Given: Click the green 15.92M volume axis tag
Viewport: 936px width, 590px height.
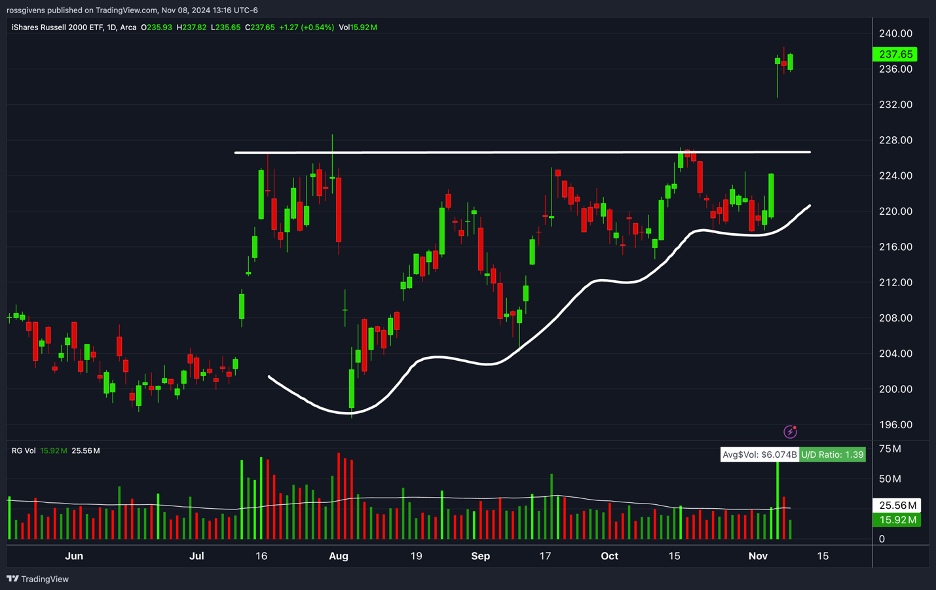Looking at the screenshot, I should tap(897, 520).
